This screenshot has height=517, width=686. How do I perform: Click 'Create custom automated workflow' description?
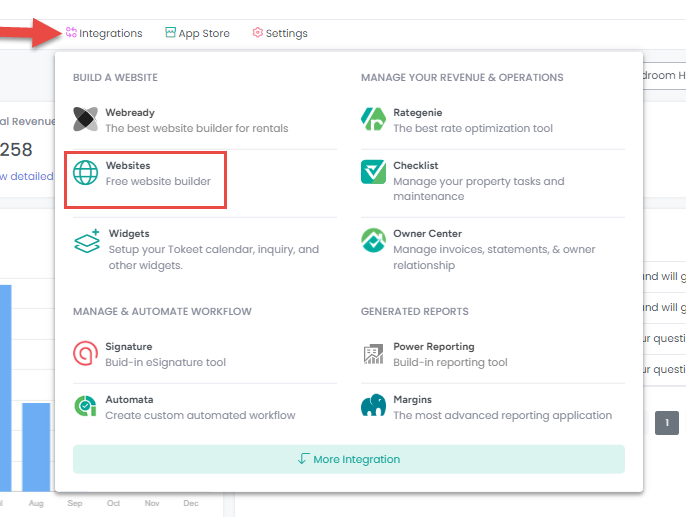click(200, 415)
